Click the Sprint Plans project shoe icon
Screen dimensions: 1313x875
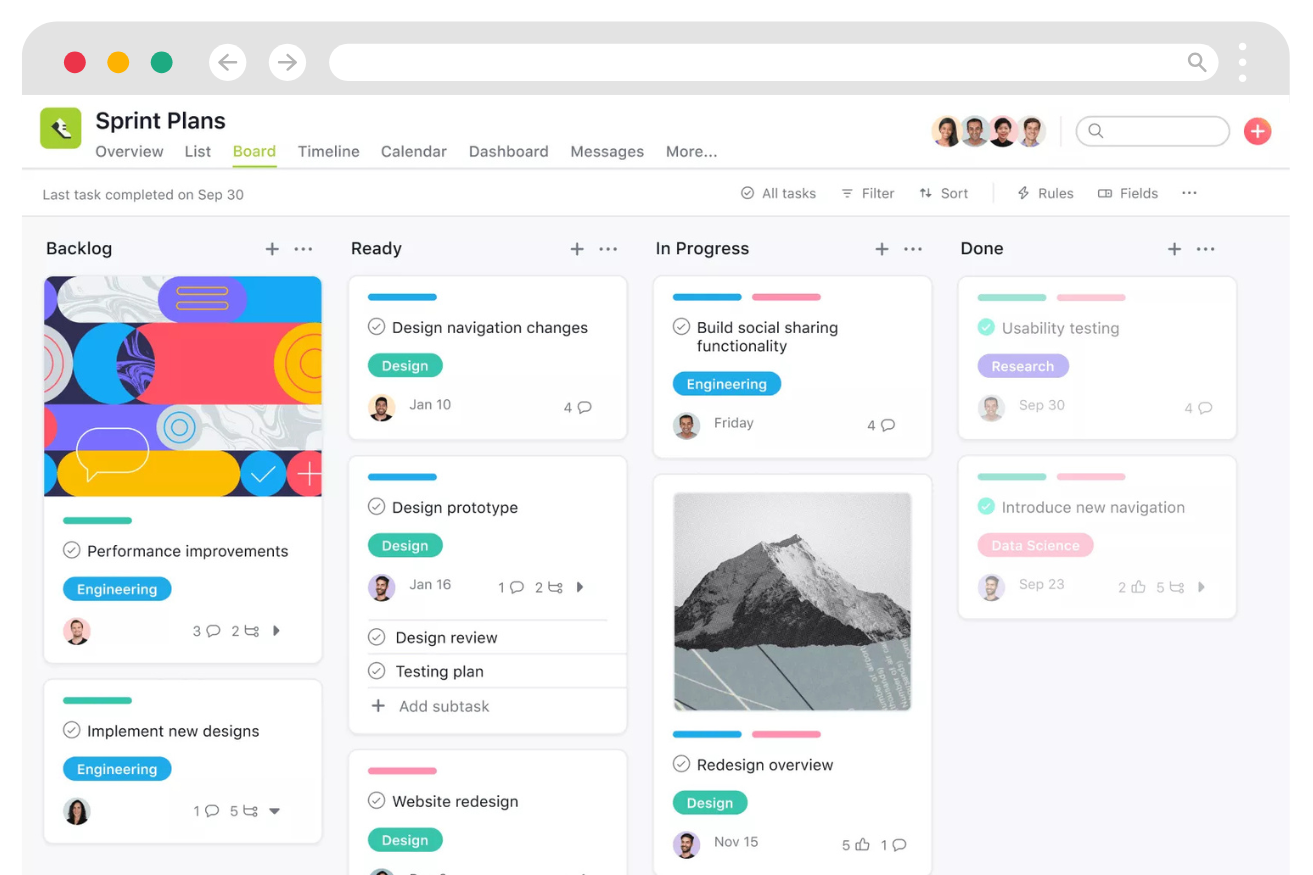pos(61,128)
